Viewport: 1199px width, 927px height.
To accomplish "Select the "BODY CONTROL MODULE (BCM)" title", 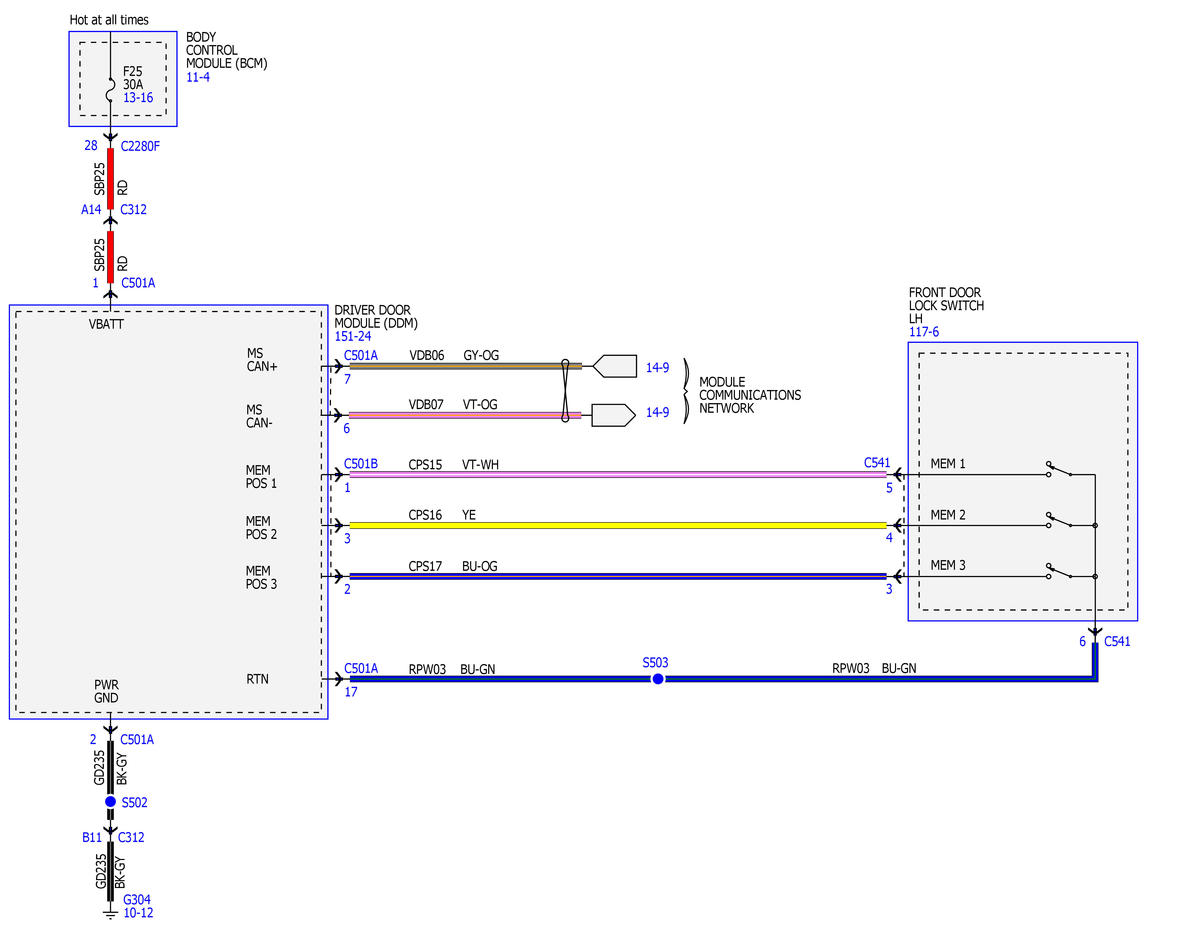I will [x=226, y=50].
